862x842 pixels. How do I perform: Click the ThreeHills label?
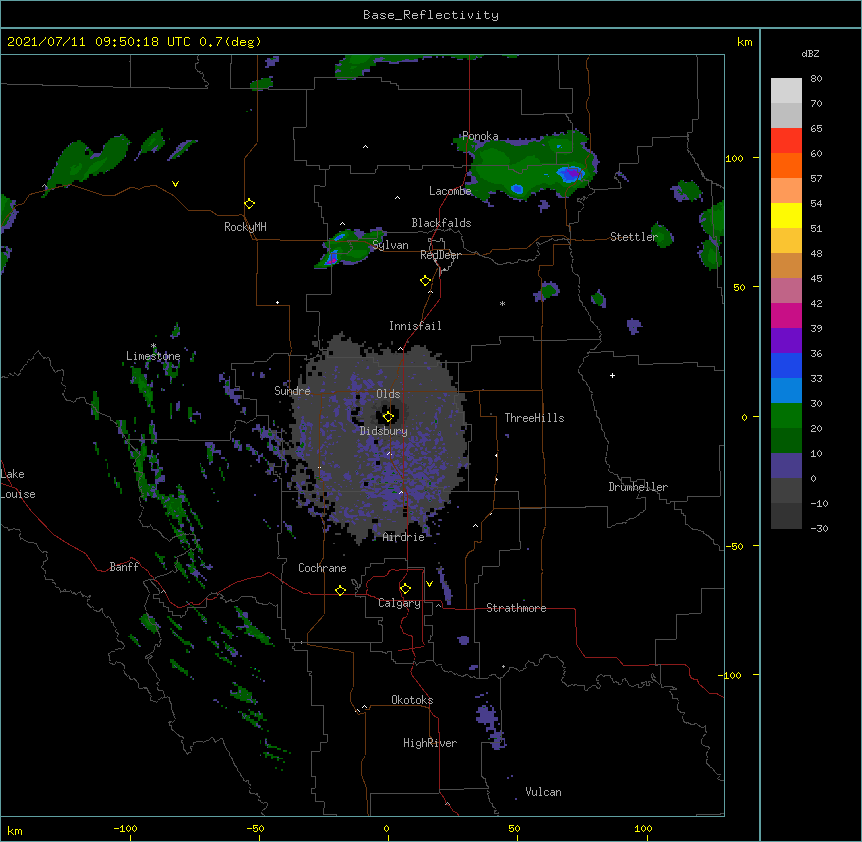coord(534,418)
